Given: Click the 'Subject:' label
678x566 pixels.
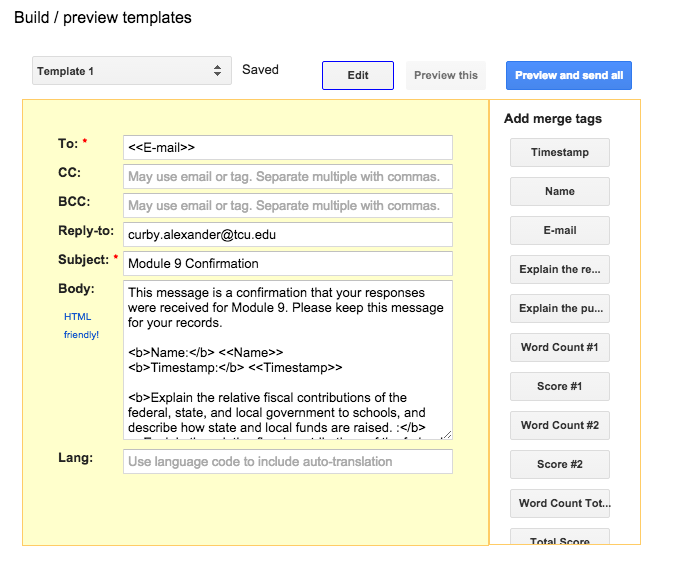Looking at the screenshot, I should click(x=83, y=260).
